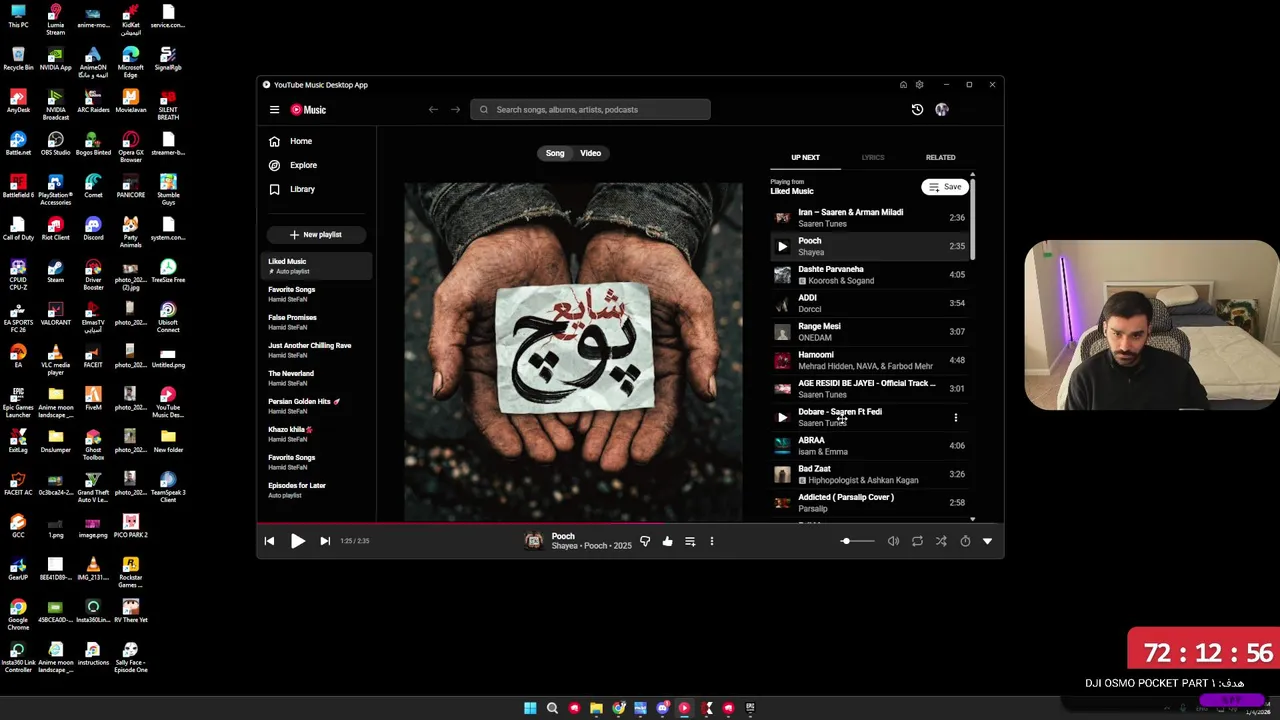The height and width of the screenshot is (720, 1280).
Task: Open Persian Golden Hits playlist
Action: [x=316, y=406]
